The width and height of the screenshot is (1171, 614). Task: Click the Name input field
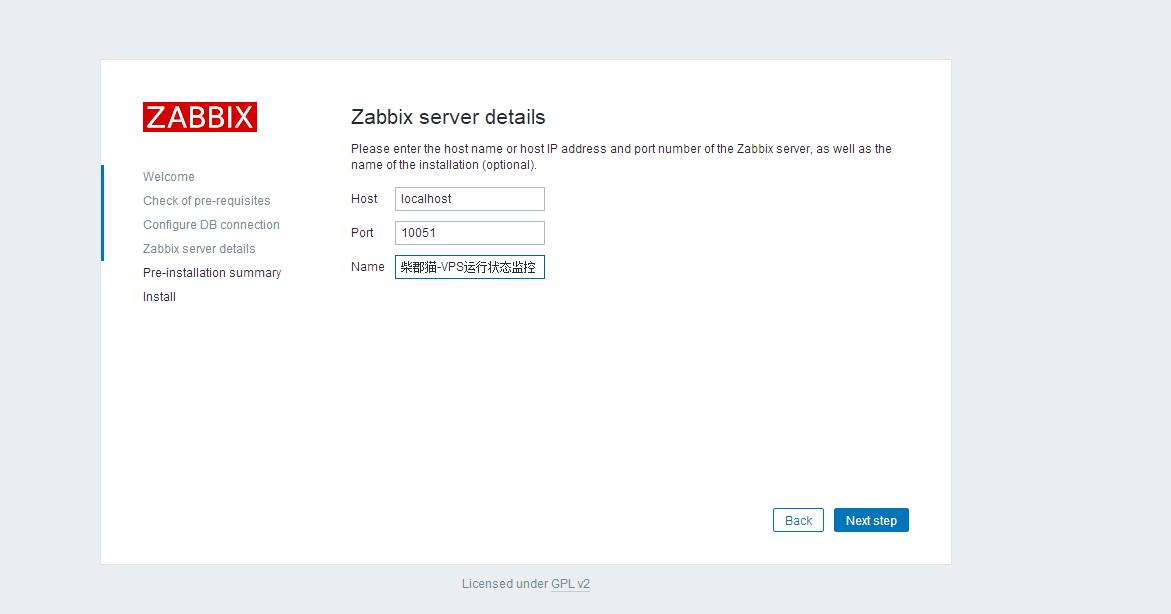(470, 267)
